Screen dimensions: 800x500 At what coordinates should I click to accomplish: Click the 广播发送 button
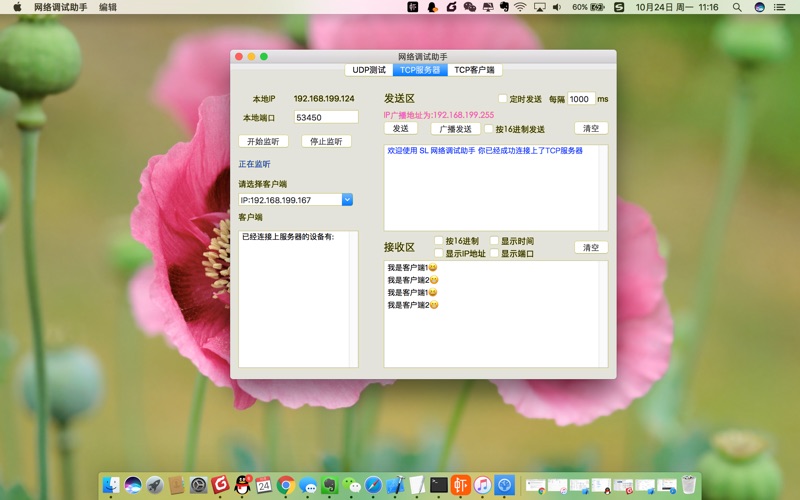click(455, 129)
